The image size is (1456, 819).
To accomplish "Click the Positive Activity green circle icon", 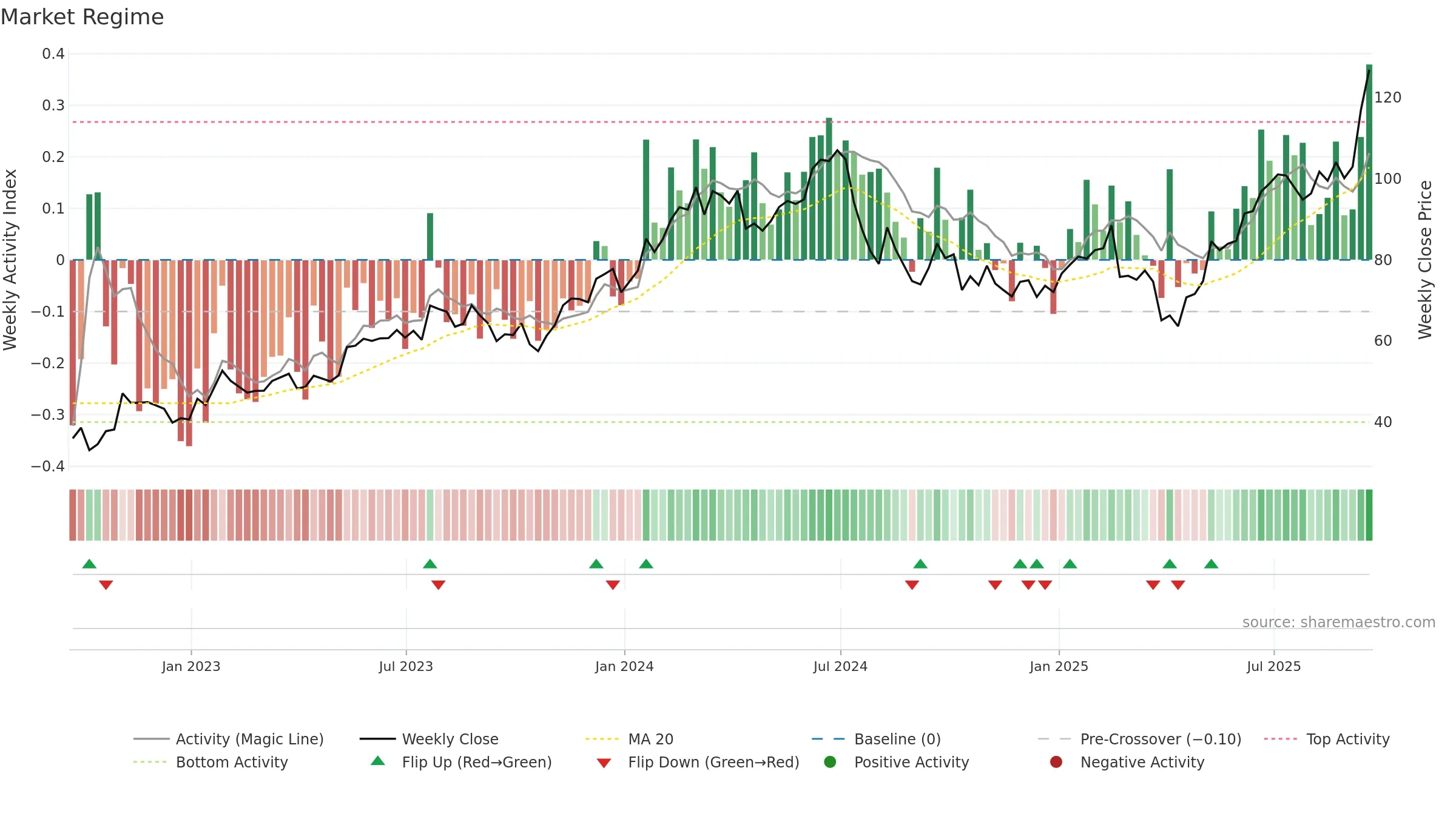I will (x=830, y=762).
